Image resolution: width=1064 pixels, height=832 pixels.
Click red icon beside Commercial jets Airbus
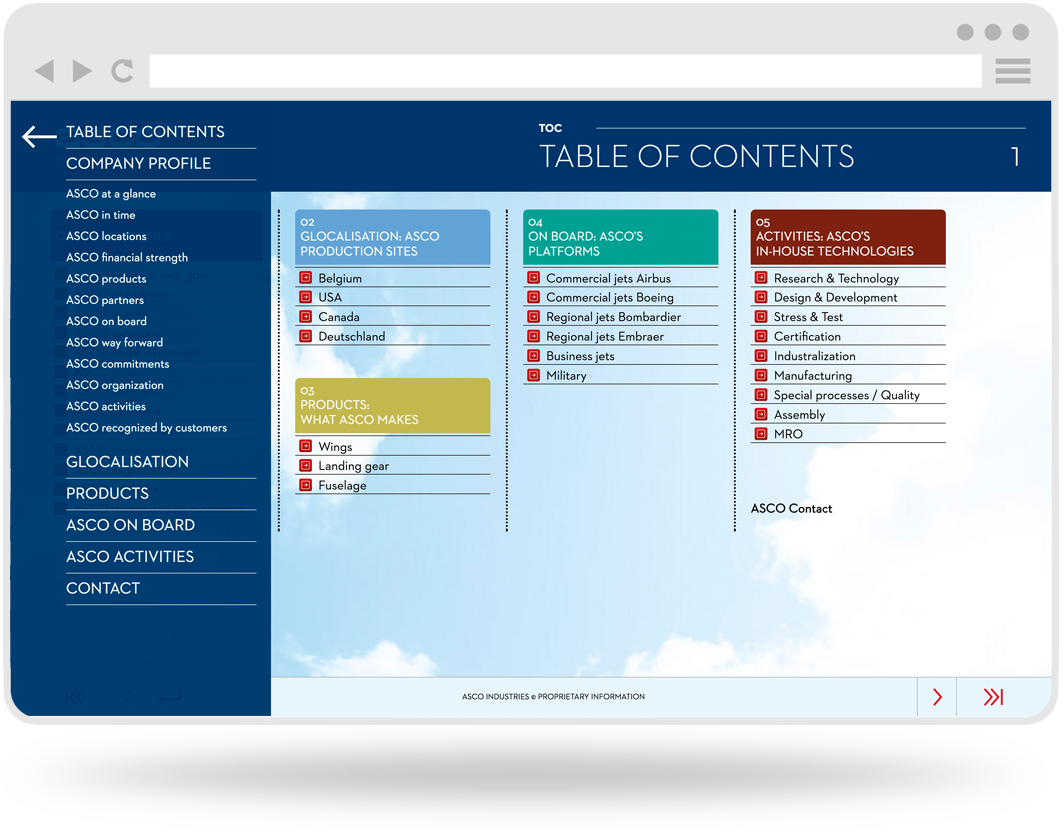533,278
